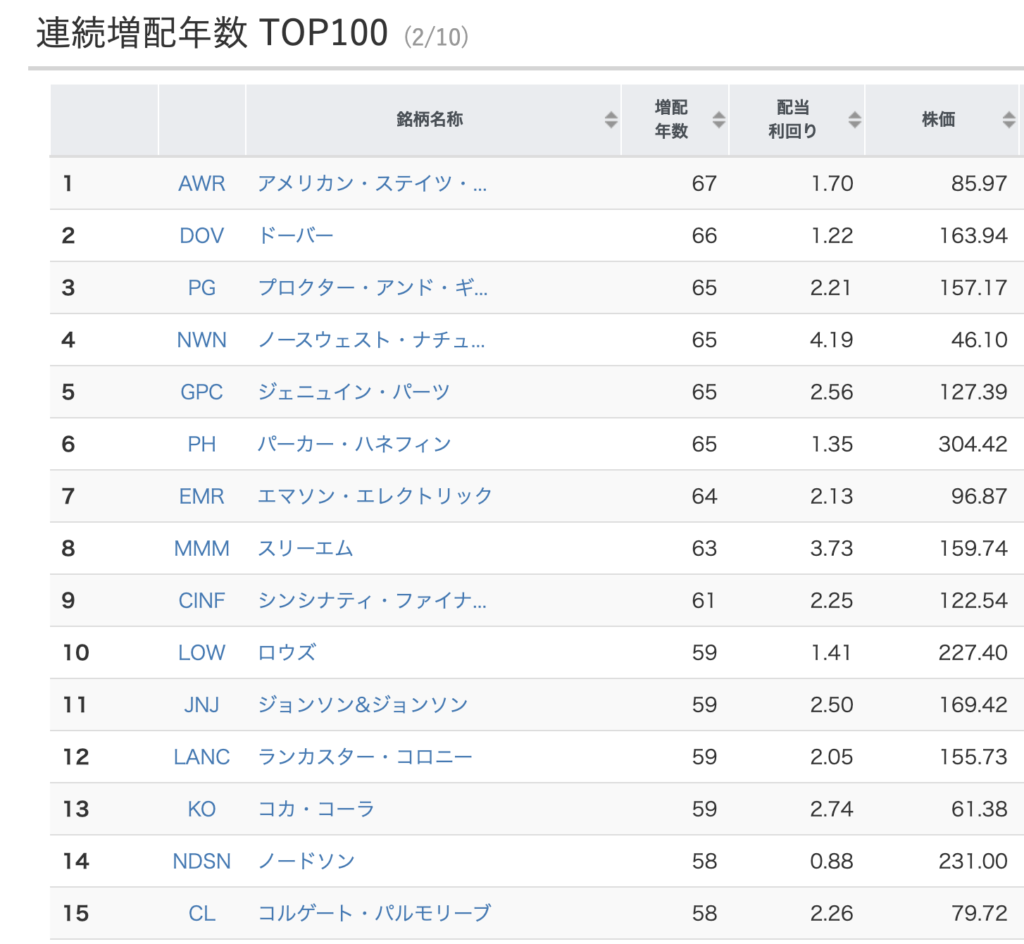Open コカ・コーラ company link
The height and width of the screenshot is (944, 1024).
point(317,810)
